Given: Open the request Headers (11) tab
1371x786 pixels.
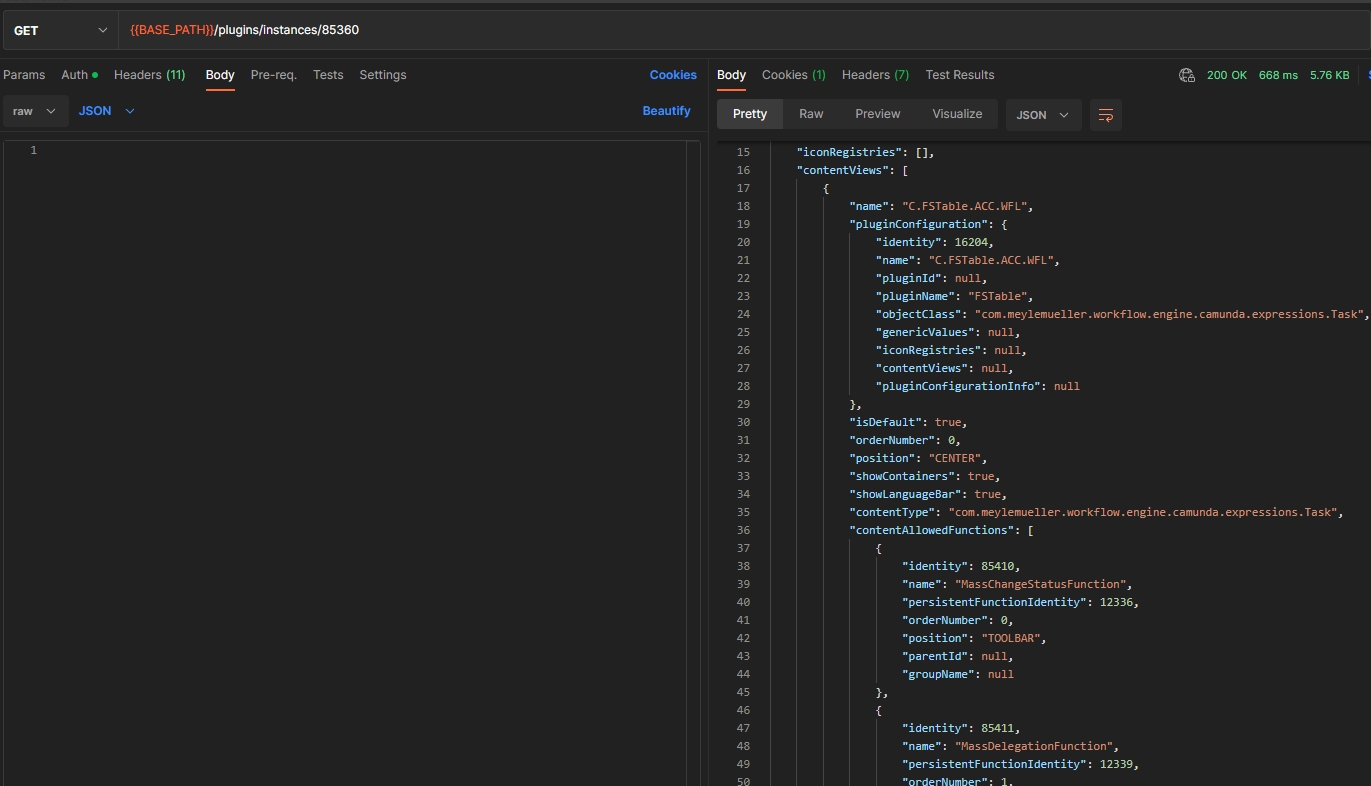Looking at the screenshot, I should point(149,75).
